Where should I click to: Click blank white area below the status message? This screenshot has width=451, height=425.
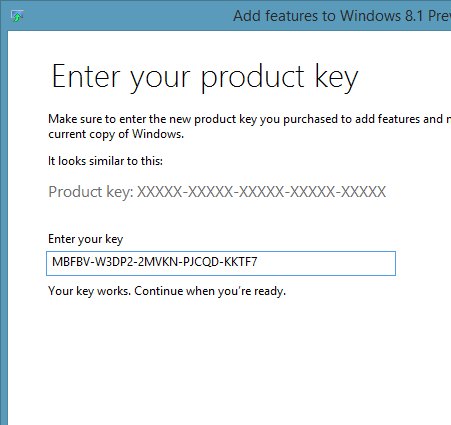point(220,360)
